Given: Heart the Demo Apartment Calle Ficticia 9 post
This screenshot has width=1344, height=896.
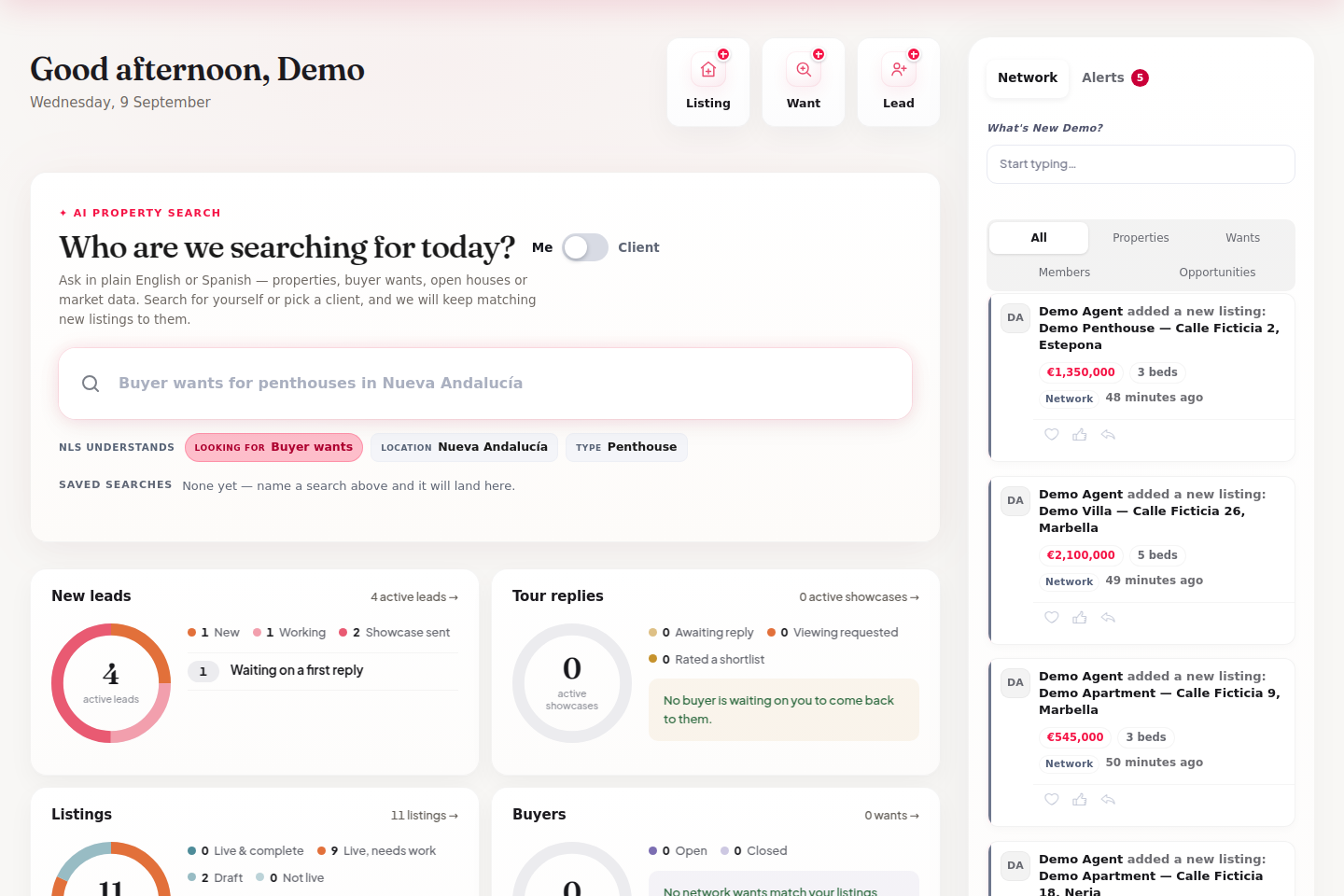Looking at the screenshot, I should (1052, 799).
